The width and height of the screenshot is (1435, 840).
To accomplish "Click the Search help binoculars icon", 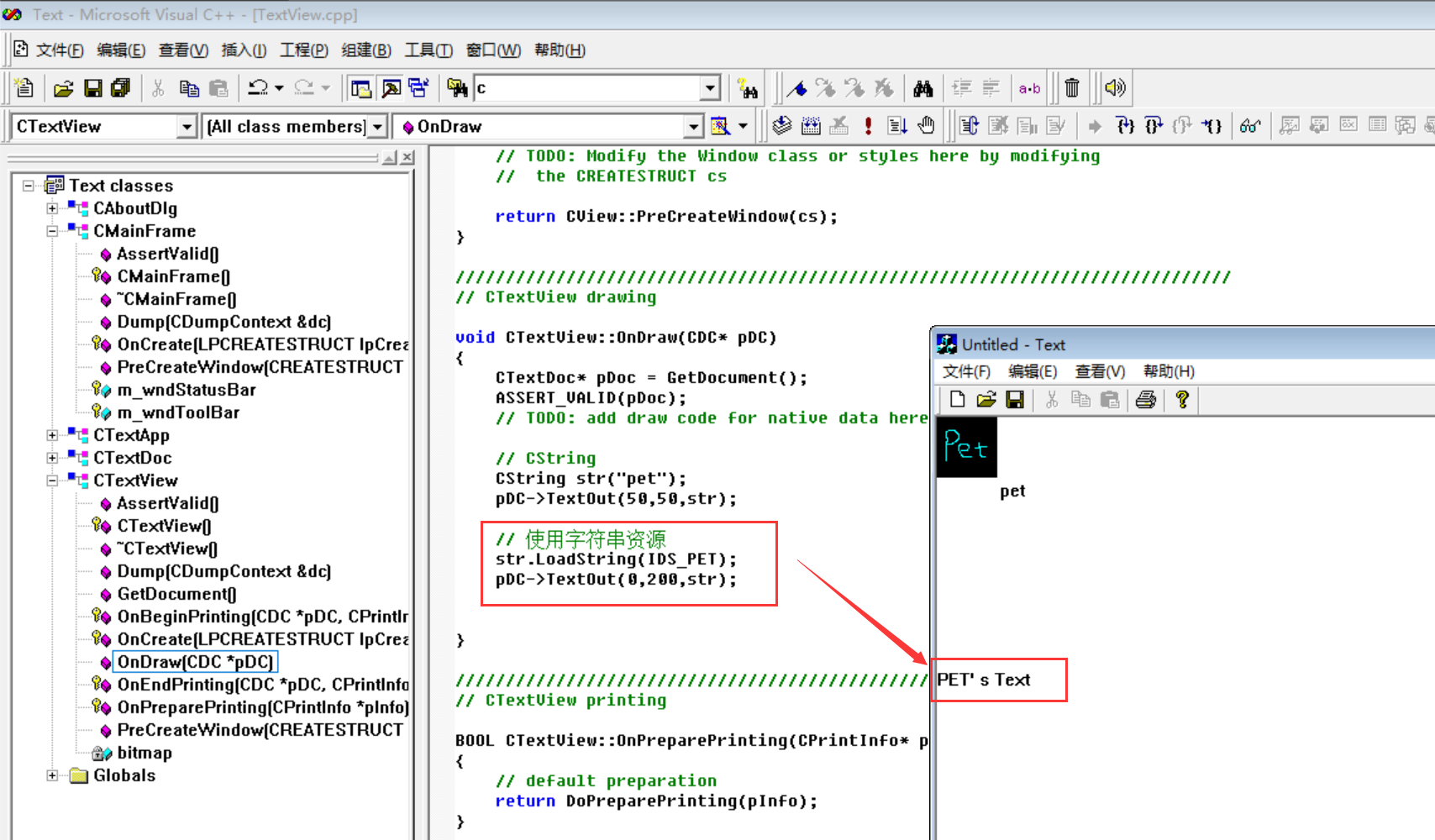I will 747,87.
